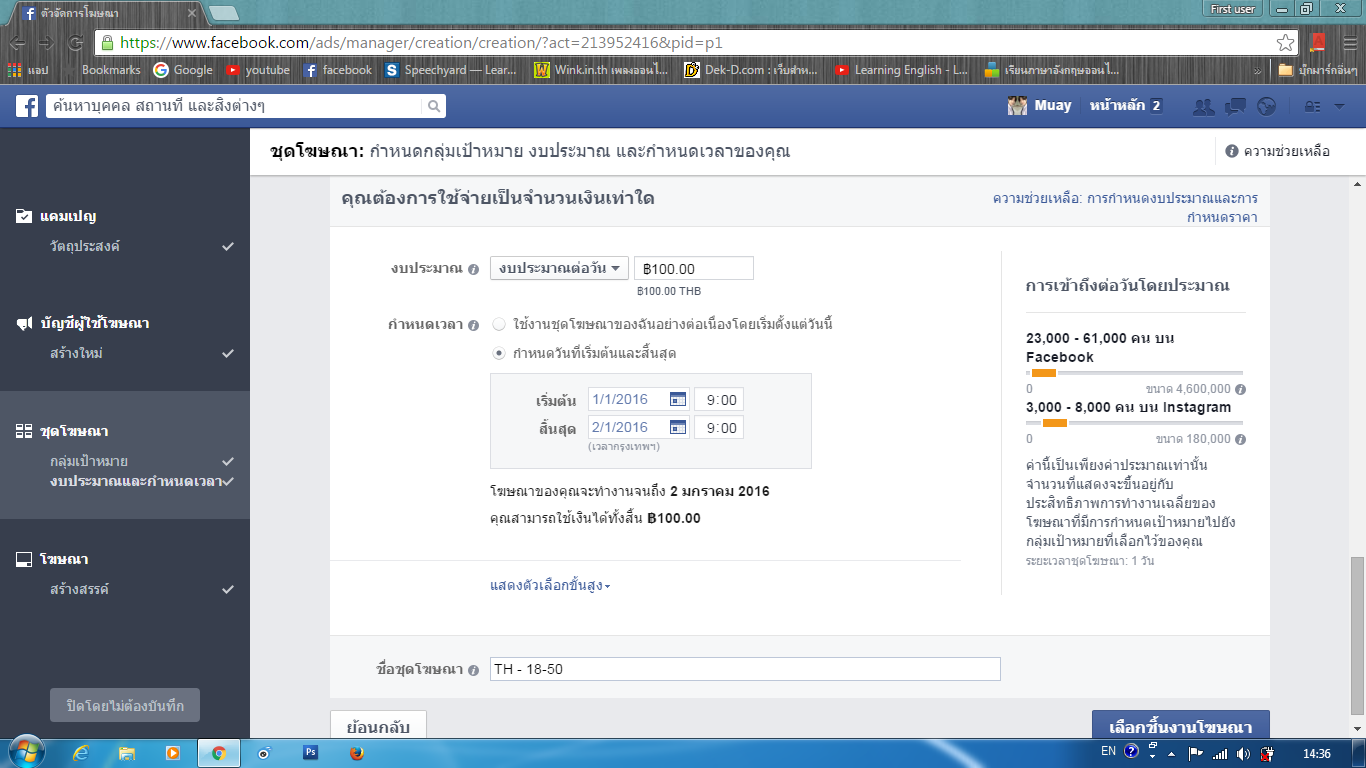Go to หน้าหลัก home link
This screenshot has width=1366, height=768.
point(1117,106)
